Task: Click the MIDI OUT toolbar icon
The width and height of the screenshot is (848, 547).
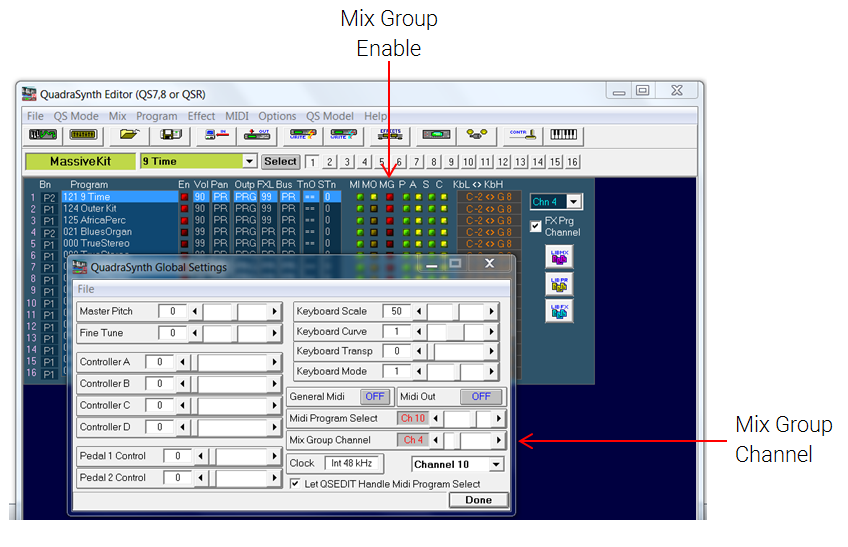Action: [257, 133]
